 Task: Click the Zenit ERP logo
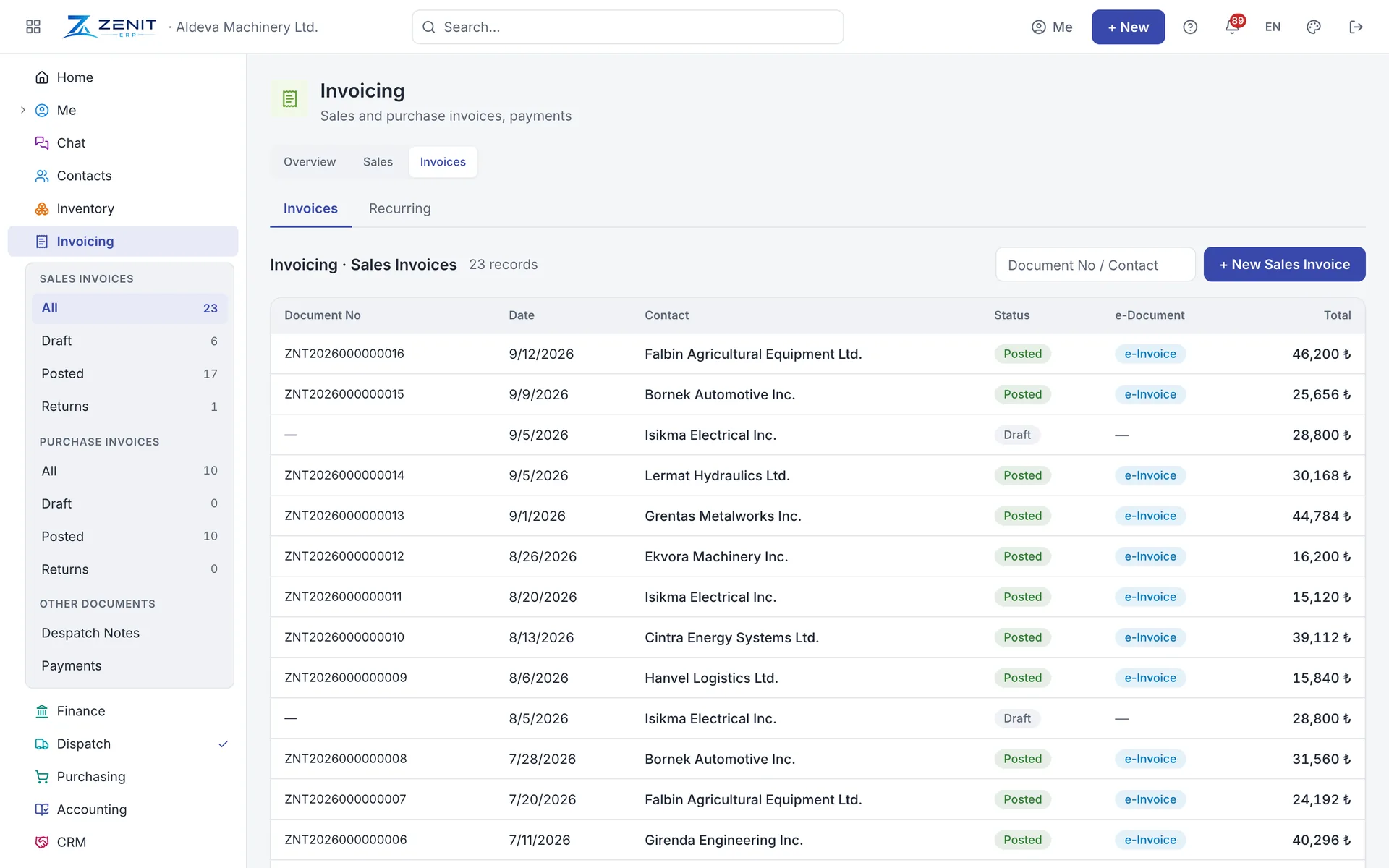[x=110, y=27]
